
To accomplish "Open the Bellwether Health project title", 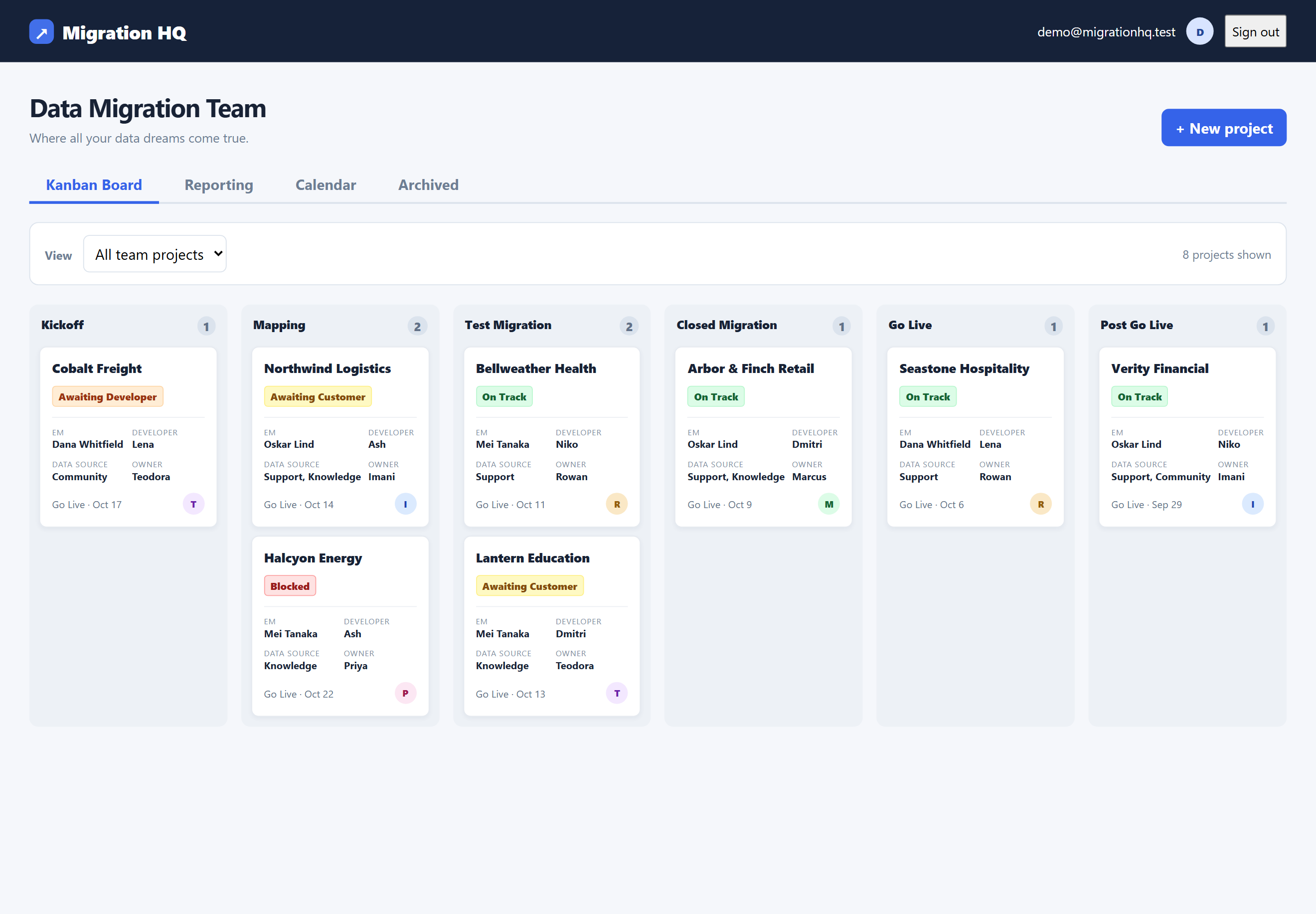I will [536, 368].
